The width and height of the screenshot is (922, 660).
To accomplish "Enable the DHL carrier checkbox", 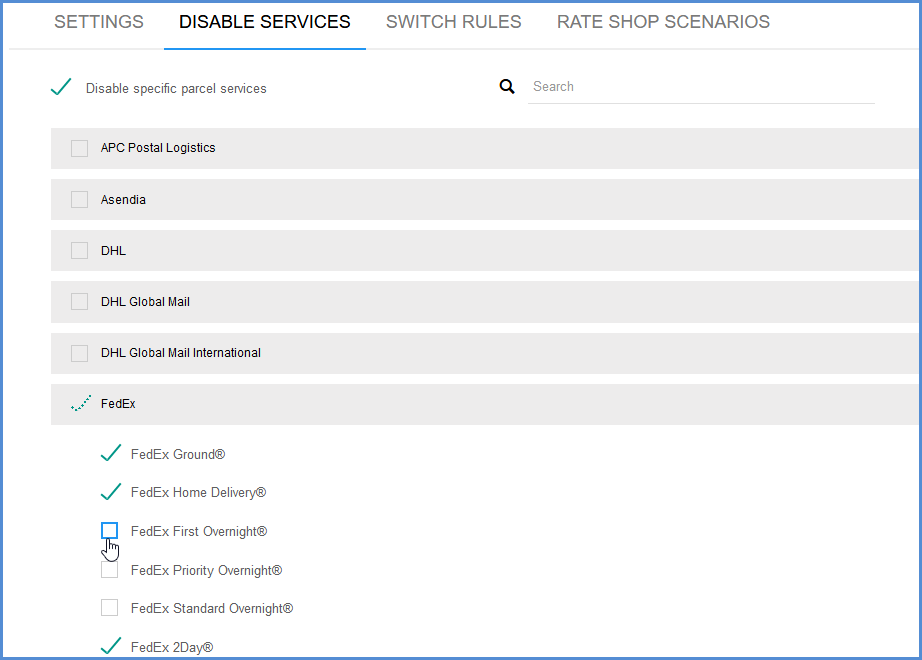I will coord(79,250).
